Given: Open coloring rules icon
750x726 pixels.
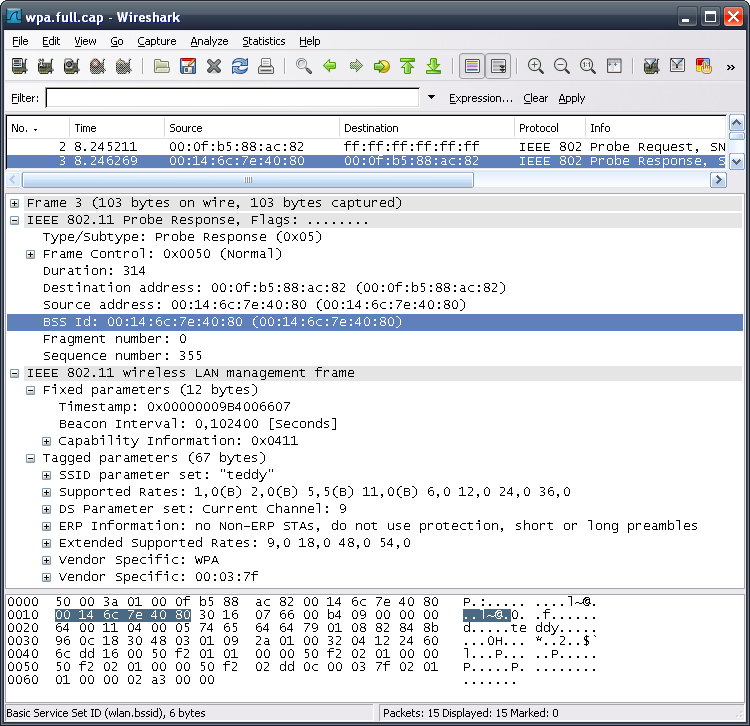Looking at the screenshot, I should (x=704, y=66).
